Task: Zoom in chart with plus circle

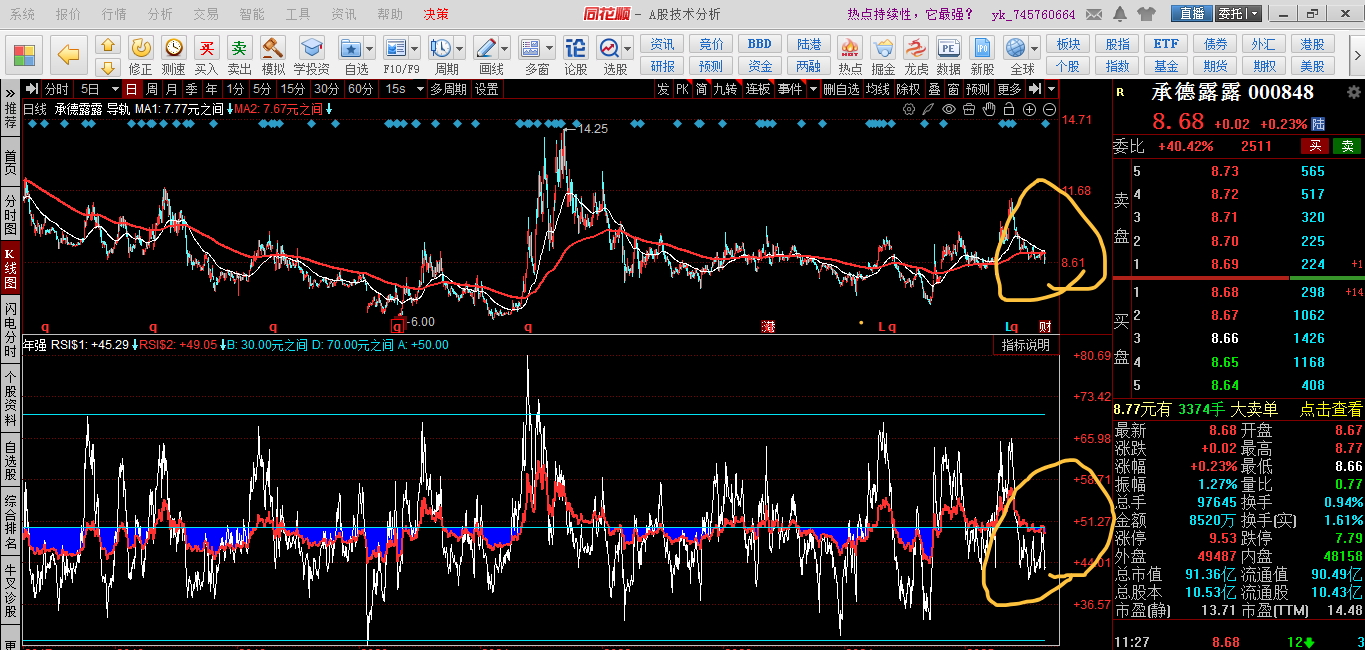Action: pyautogui.click(x=1027, y=109)
